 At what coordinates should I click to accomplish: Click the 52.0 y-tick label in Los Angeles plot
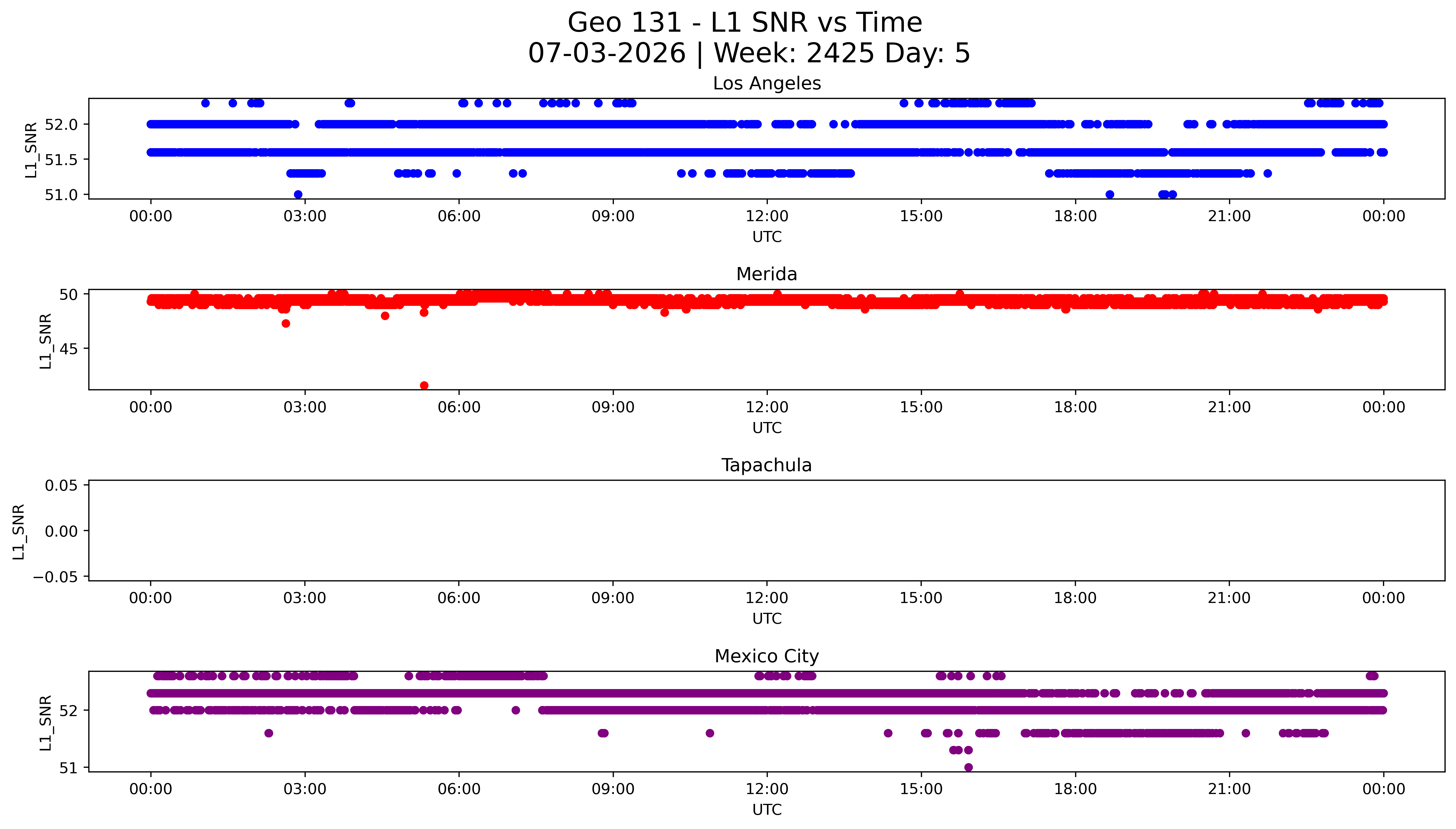61,124
